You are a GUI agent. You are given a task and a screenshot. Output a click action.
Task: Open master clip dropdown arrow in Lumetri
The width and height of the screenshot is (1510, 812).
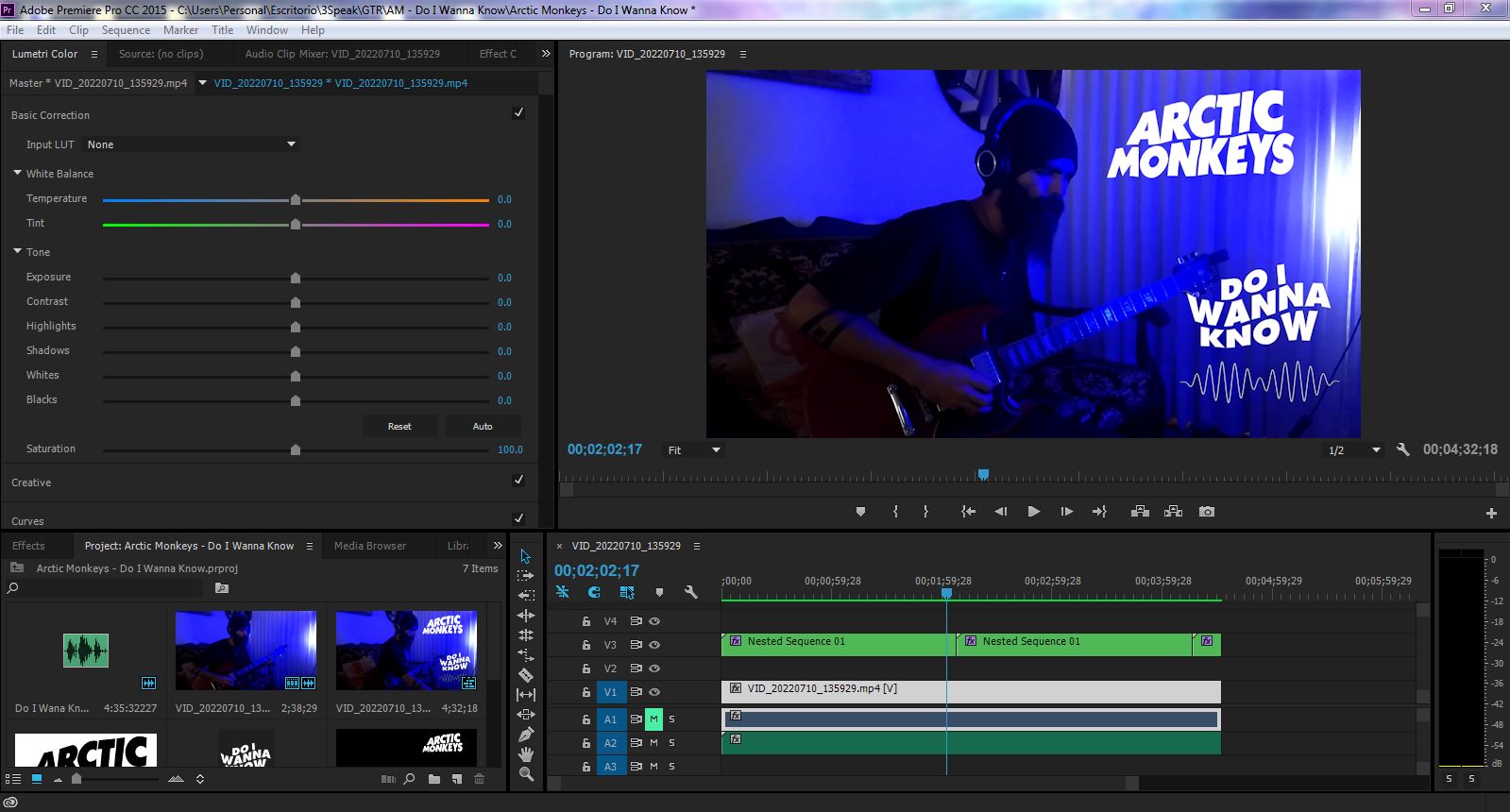[201, 83]
